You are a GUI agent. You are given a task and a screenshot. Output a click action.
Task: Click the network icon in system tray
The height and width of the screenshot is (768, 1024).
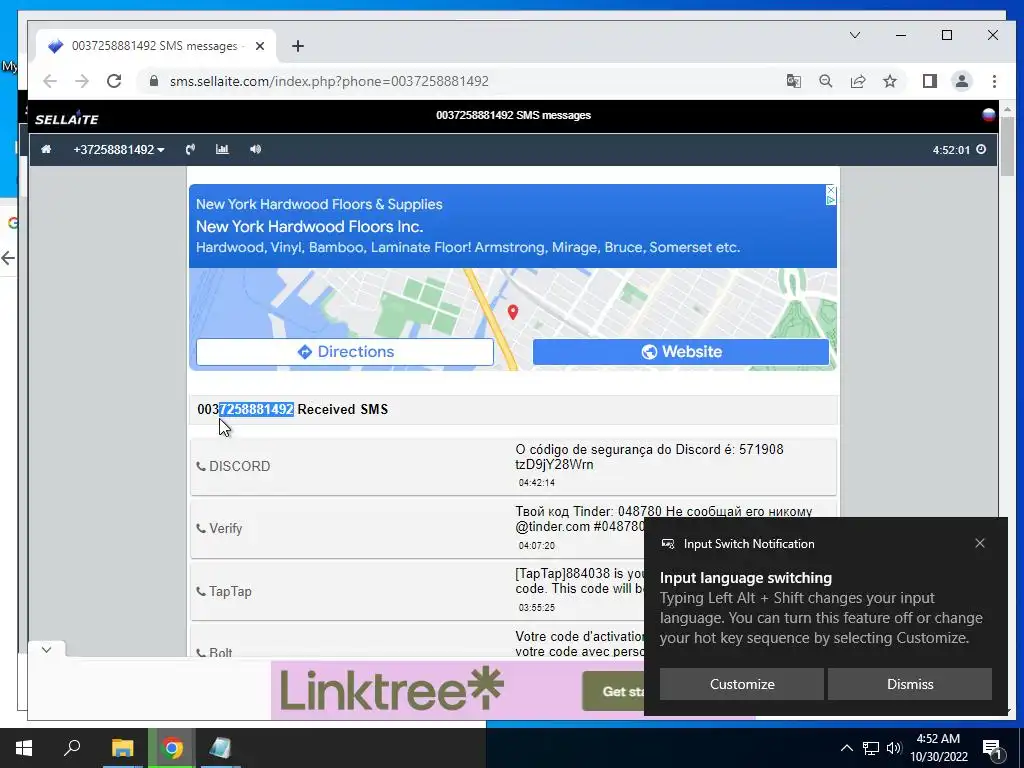[871, 748]
